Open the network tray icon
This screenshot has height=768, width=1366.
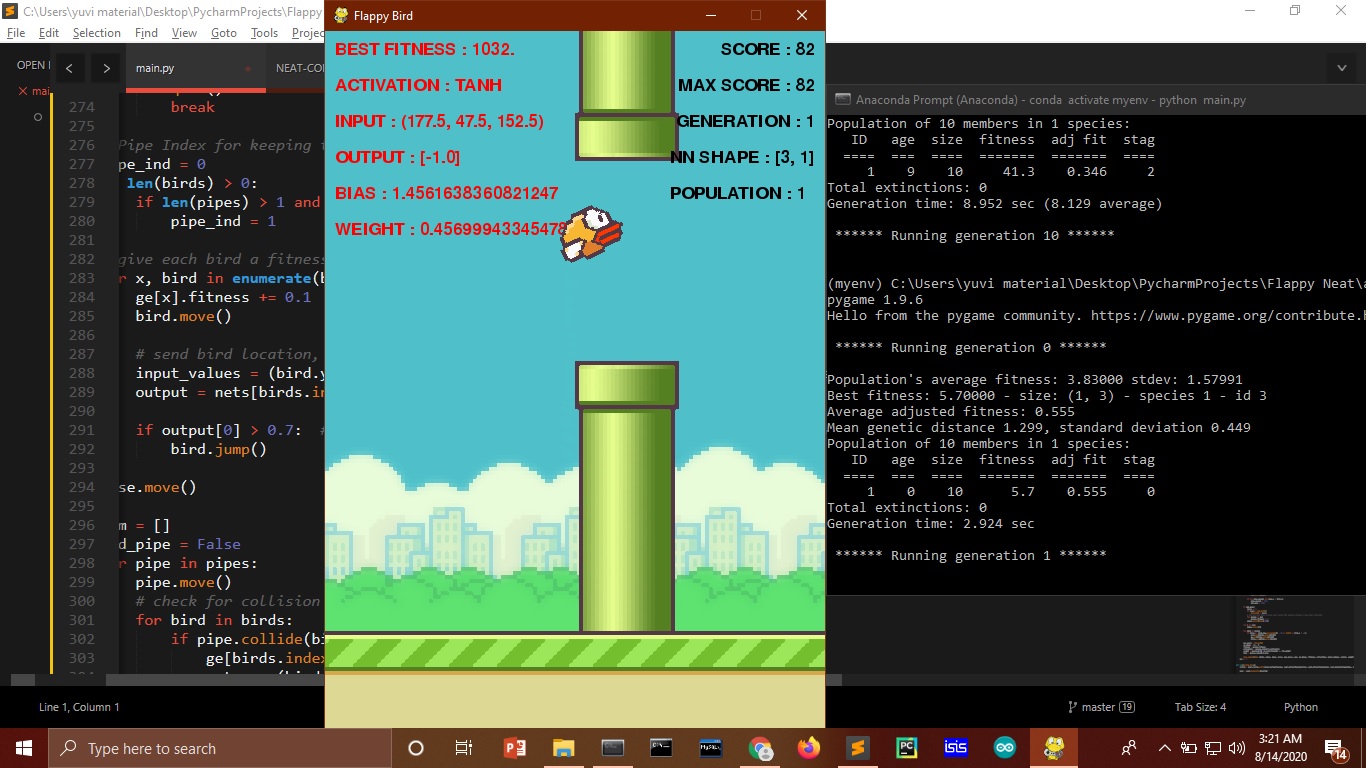pos(1213,748)
